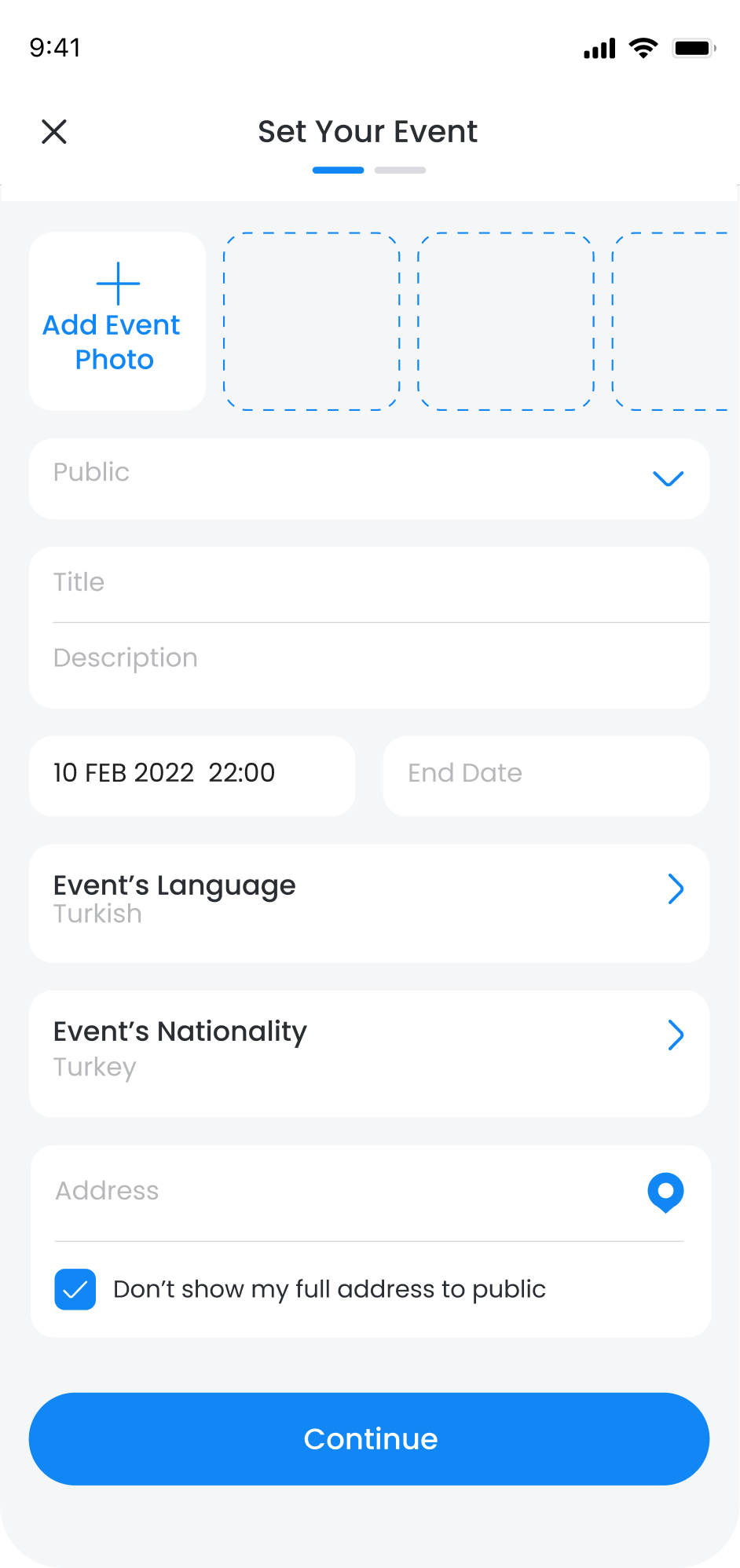Tap the battery indicator icon
The height and width of the screenshot is (1568, 740).
click(x=694, y=48)
